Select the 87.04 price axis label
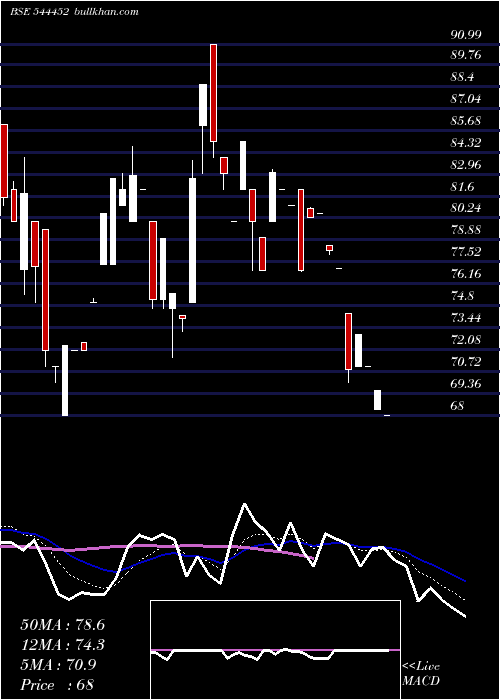 (x=466, y=99)
